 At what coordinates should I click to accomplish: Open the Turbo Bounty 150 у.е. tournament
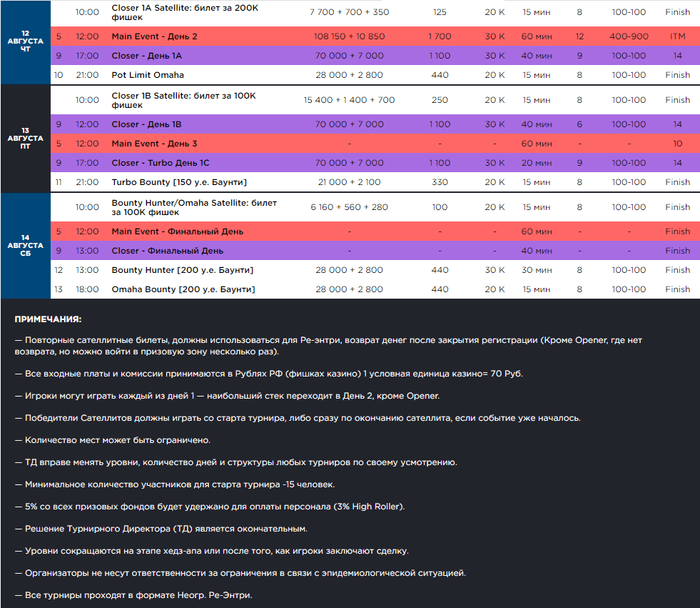coord(166,182)
